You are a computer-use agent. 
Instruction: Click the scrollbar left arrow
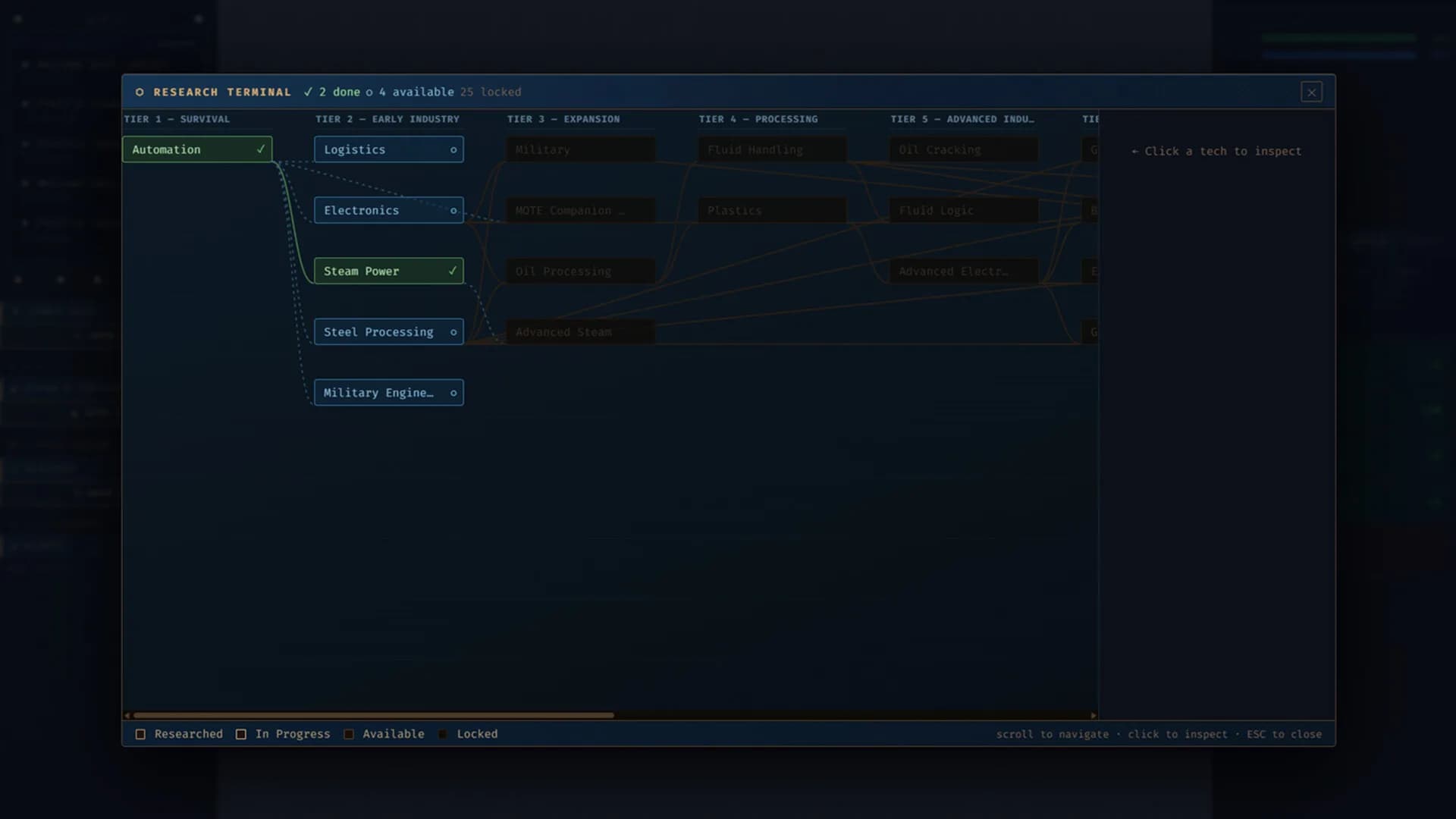coord(127,715)
